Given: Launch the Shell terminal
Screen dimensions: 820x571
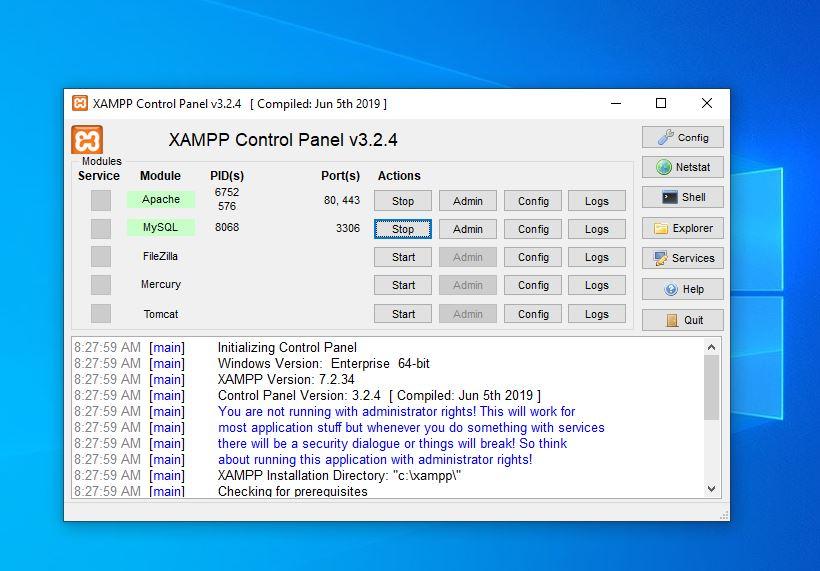Looking at the screenshot, I should 682,197.
